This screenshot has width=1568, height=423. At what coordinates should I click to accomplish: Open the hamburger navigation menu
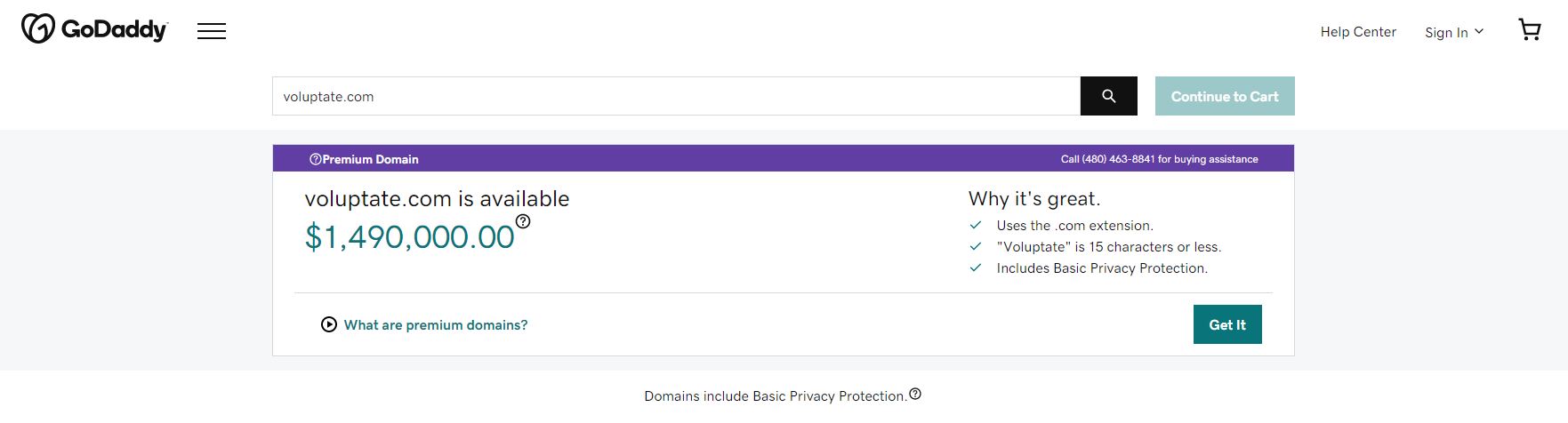[x=212, y=31]
